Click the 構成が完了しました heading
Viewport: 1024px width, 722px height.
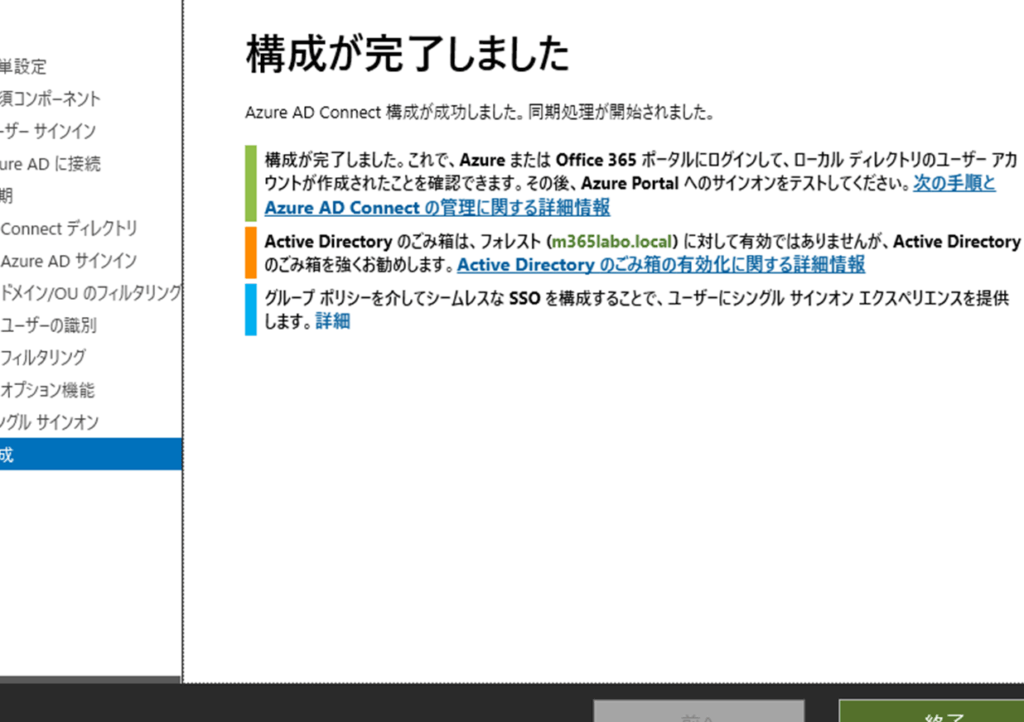(408, 54)
